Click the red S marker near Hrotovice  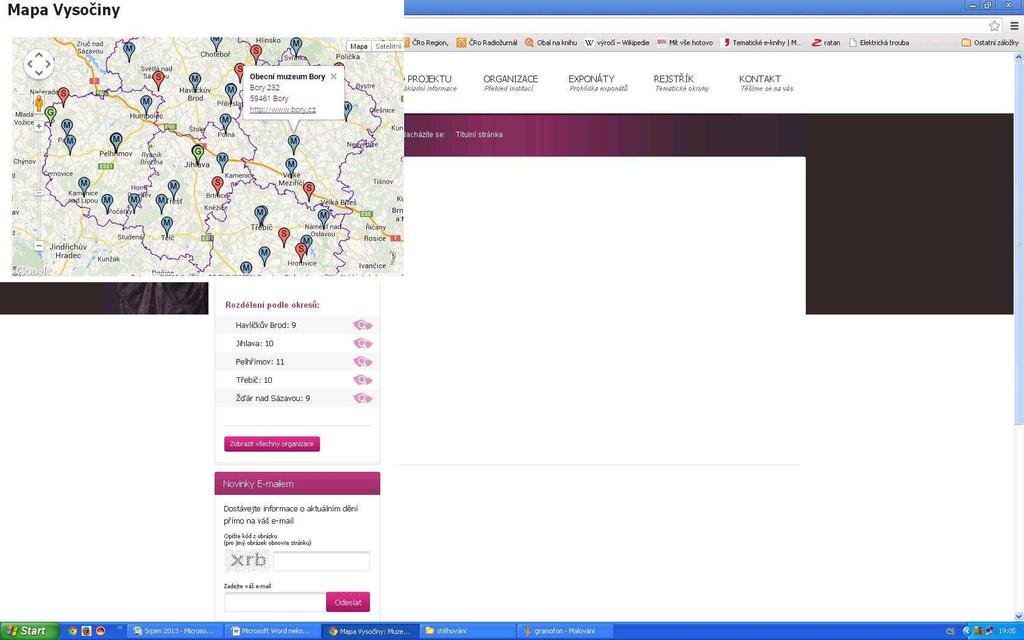coord(300,251)
